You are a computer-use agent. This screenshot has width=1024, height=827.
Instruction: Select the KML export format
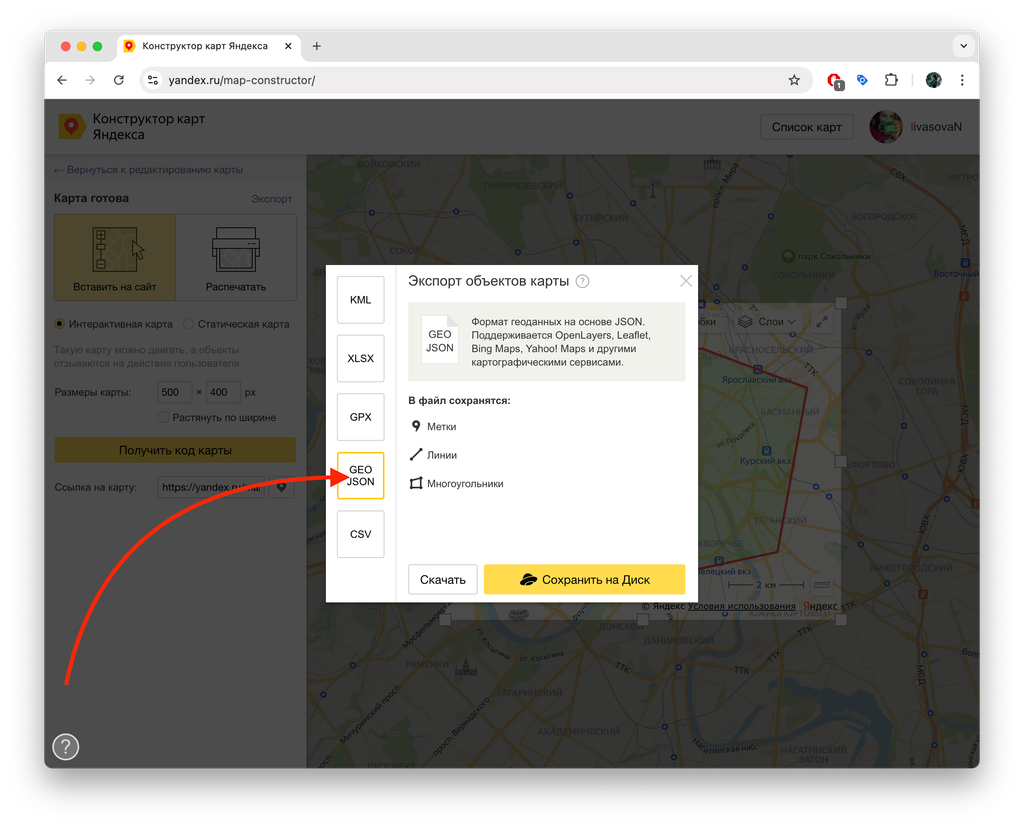pos(360,300)
